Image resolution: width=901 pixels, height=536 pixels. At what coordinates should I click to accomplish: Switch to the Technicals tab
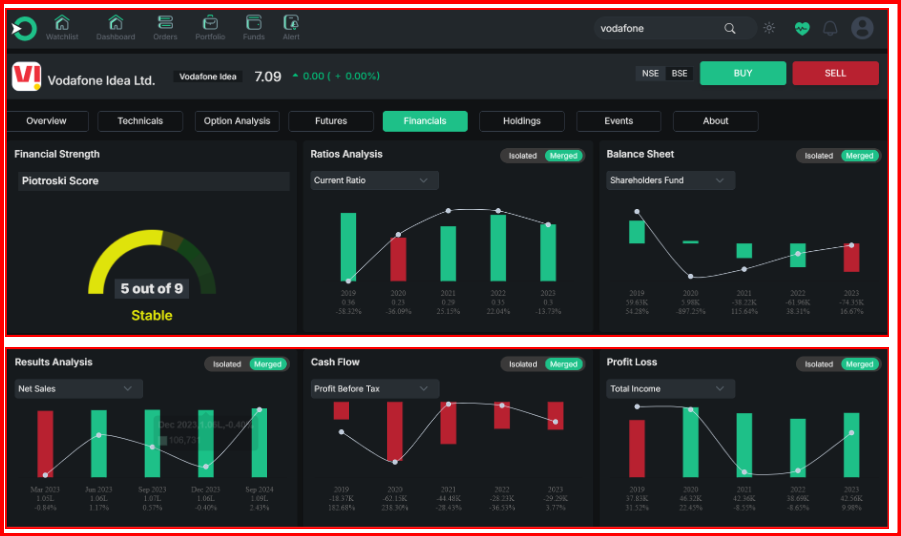pyautogui.click(x=140, y=121)
